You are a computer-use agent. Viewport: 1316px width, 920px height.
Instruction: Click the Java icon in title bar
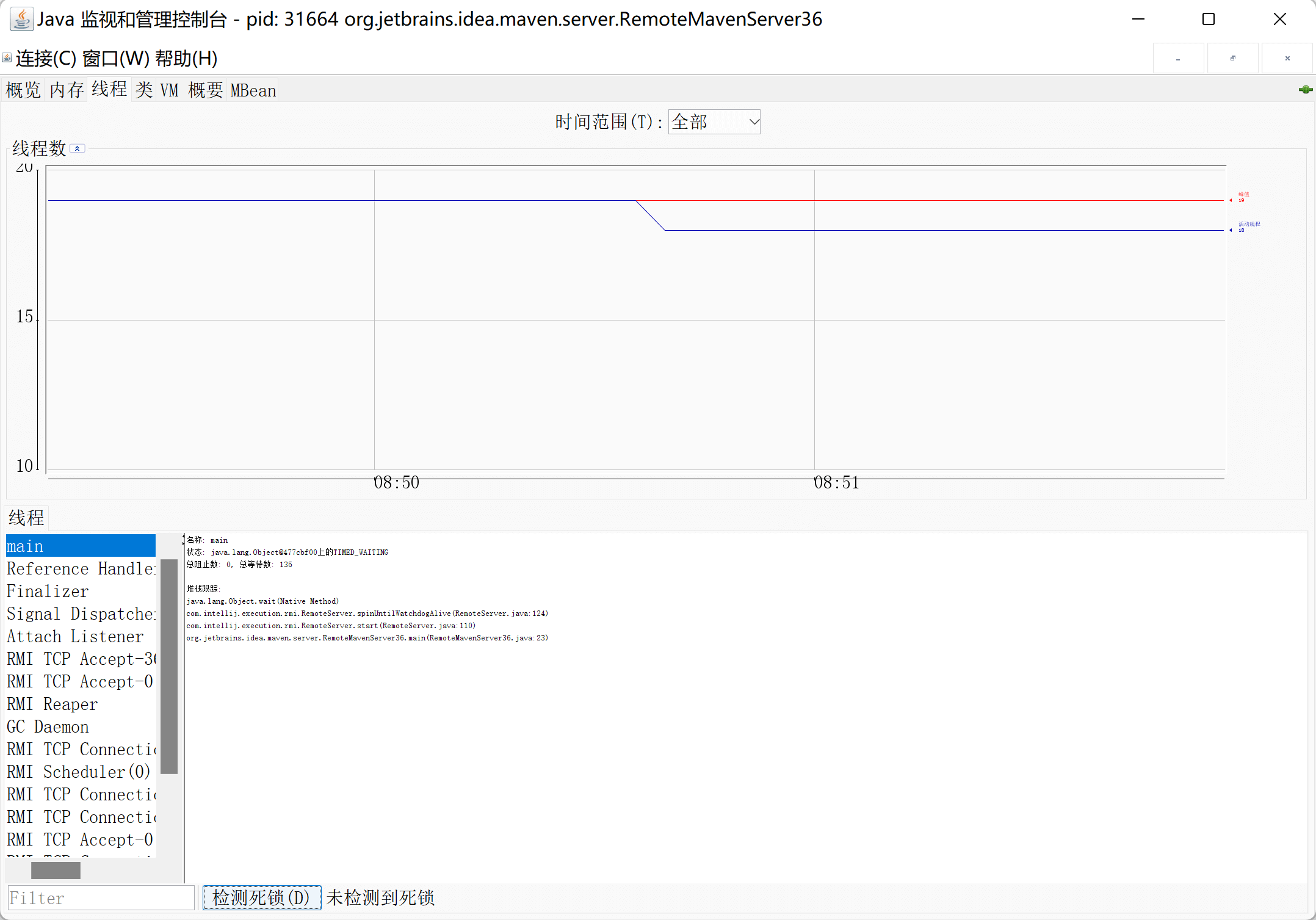tap(21, 20)
